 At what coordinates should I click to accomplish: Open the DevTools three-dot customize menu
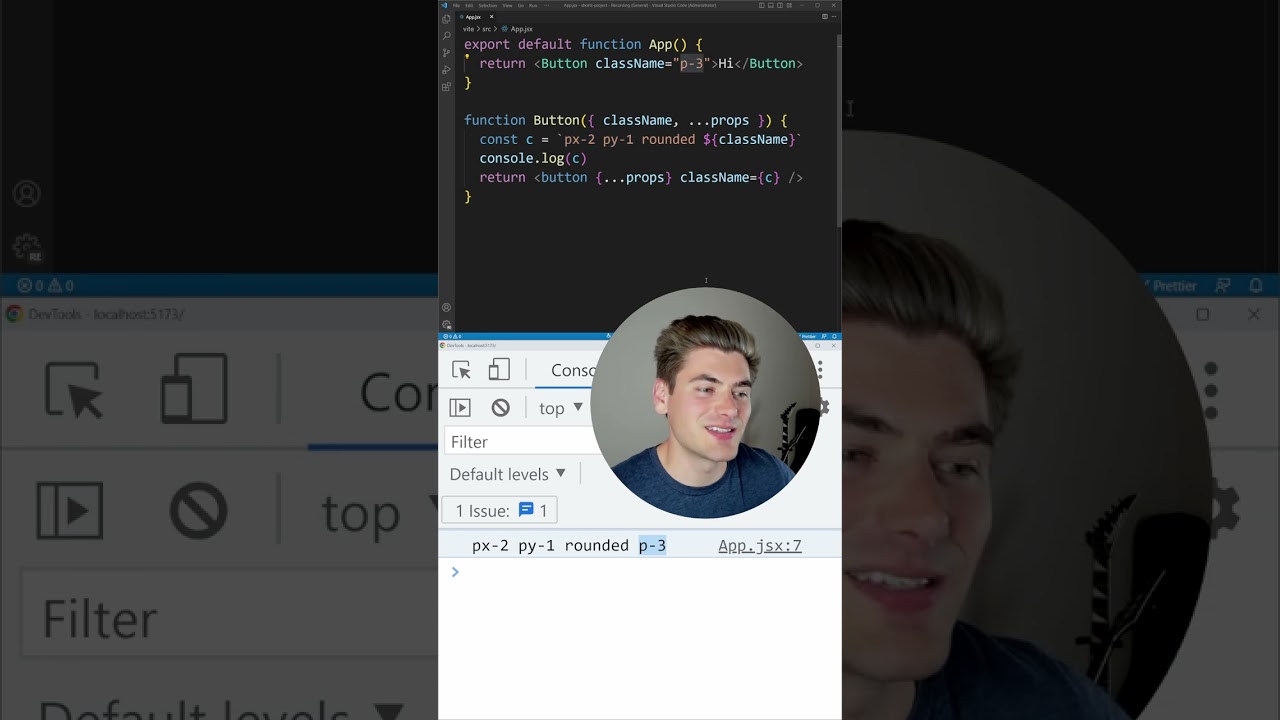(x=820, y=370)
